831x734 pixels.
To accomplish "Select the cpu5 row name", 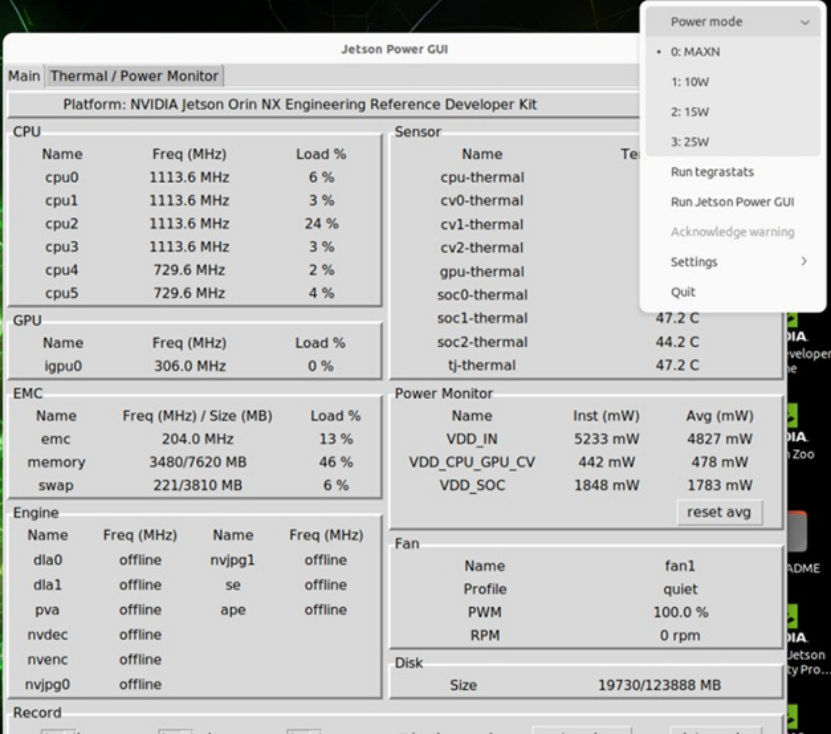I will [x=61, y=293].
